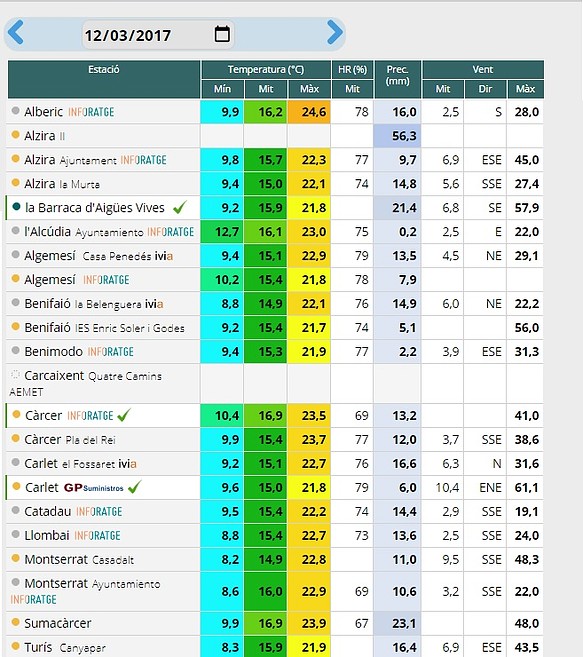Click the 56,3 precipitation cell for Alzira II
Image resolution: width=583 pixels, height=657 pixels.
(x=397, y=136)
